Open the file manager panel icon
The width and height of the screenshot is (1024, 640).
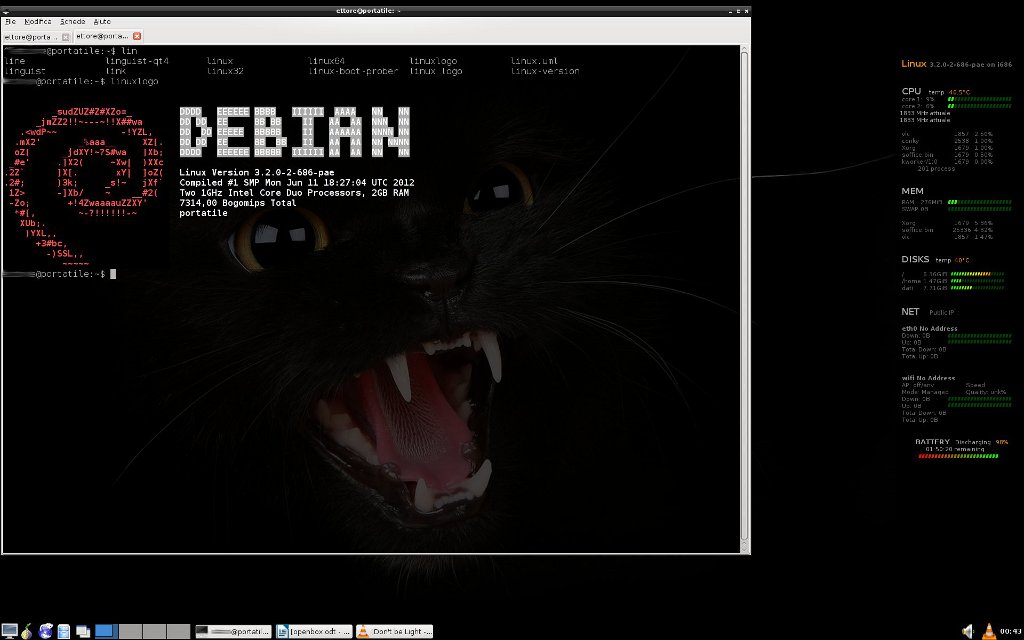(63, 631)
